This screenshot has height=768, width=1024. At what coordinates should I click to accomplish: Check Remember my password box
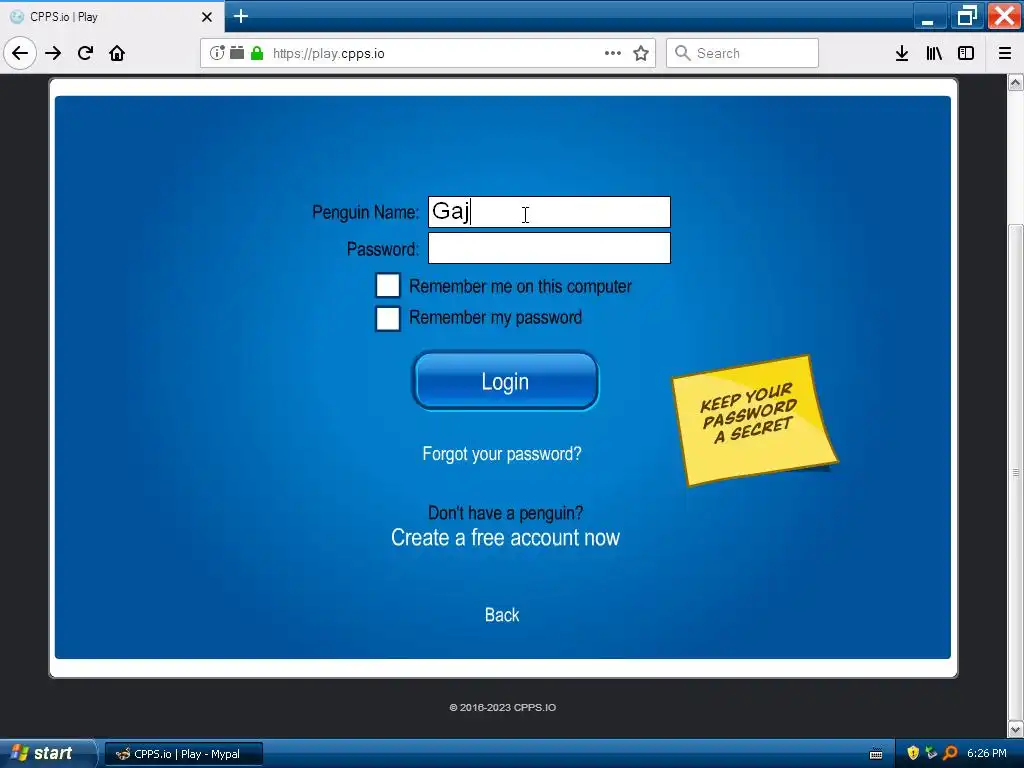tap(388, 319)
